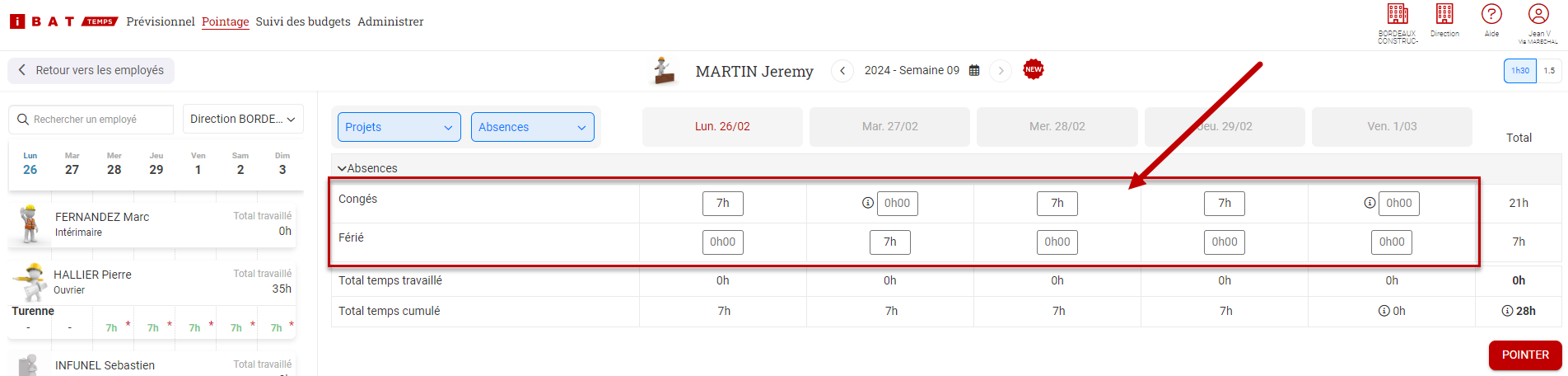This screenshot has width=1568, height=376.
Task: Open the Absences dropdown
Action: tap(533, 127)
